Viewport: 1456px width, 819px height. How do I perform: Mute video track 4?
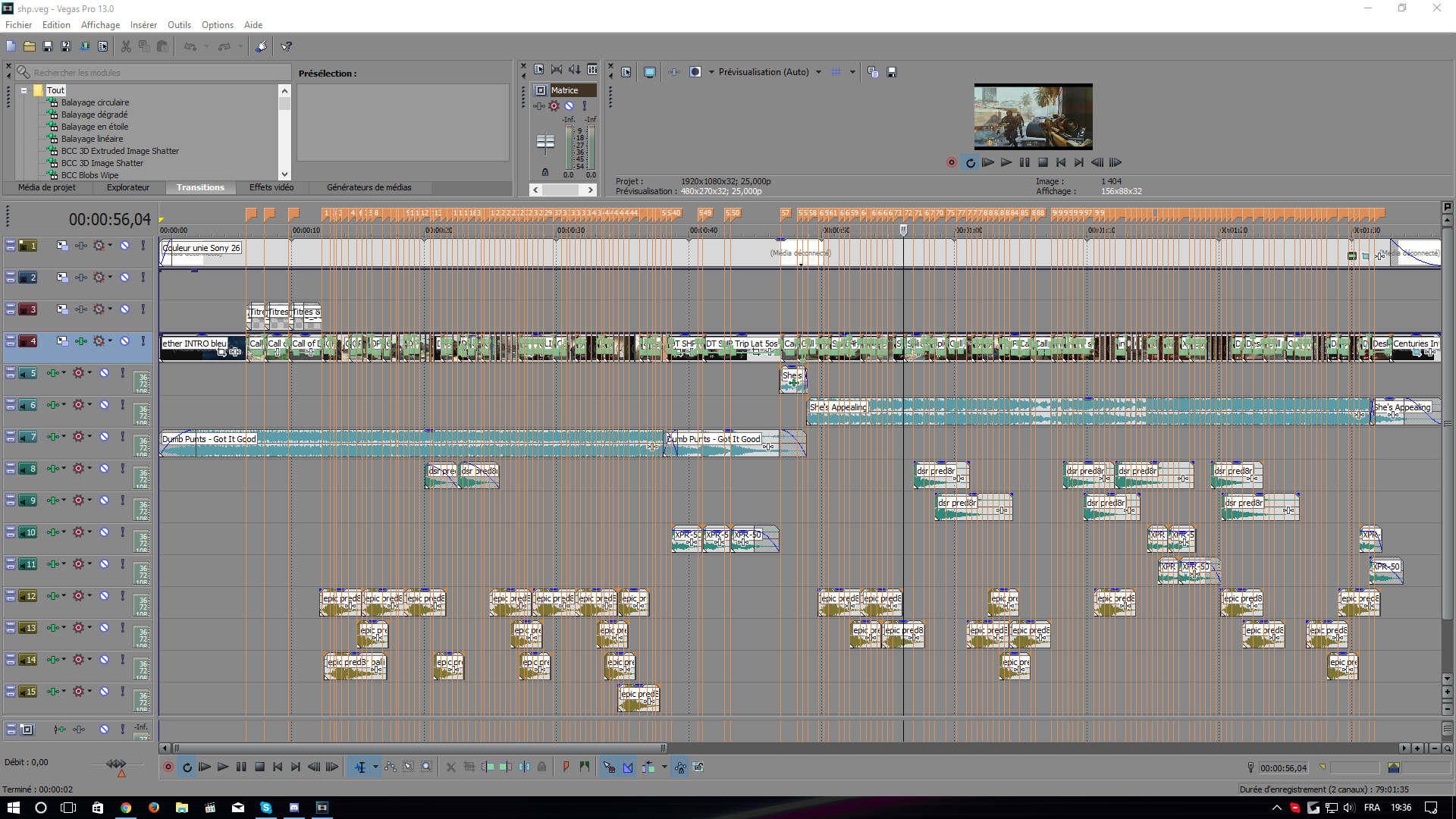click(124, 341)
